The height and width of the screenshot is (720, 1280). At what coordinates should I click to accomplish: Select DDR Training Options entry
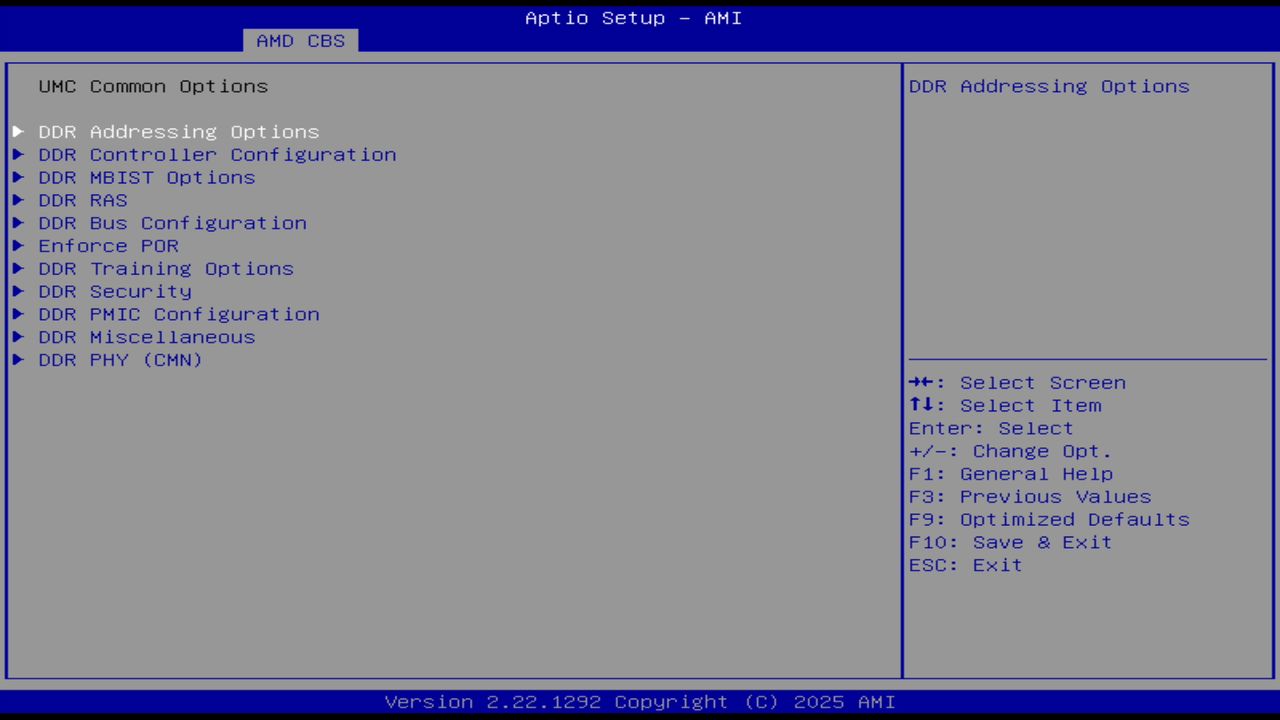tap(166, 269)
